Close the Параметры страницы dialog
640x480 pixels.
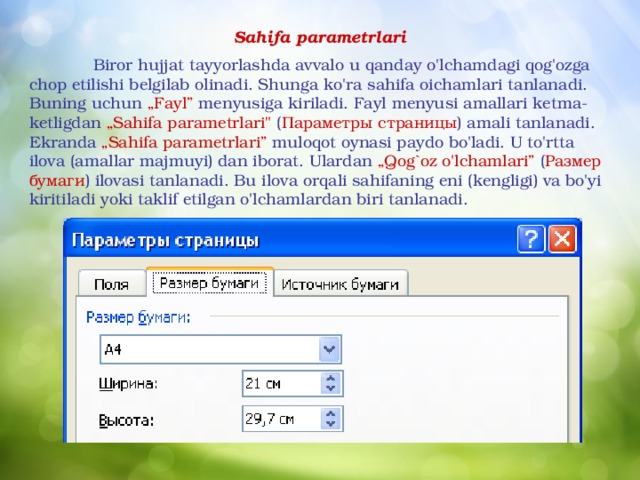coord(562,239)
